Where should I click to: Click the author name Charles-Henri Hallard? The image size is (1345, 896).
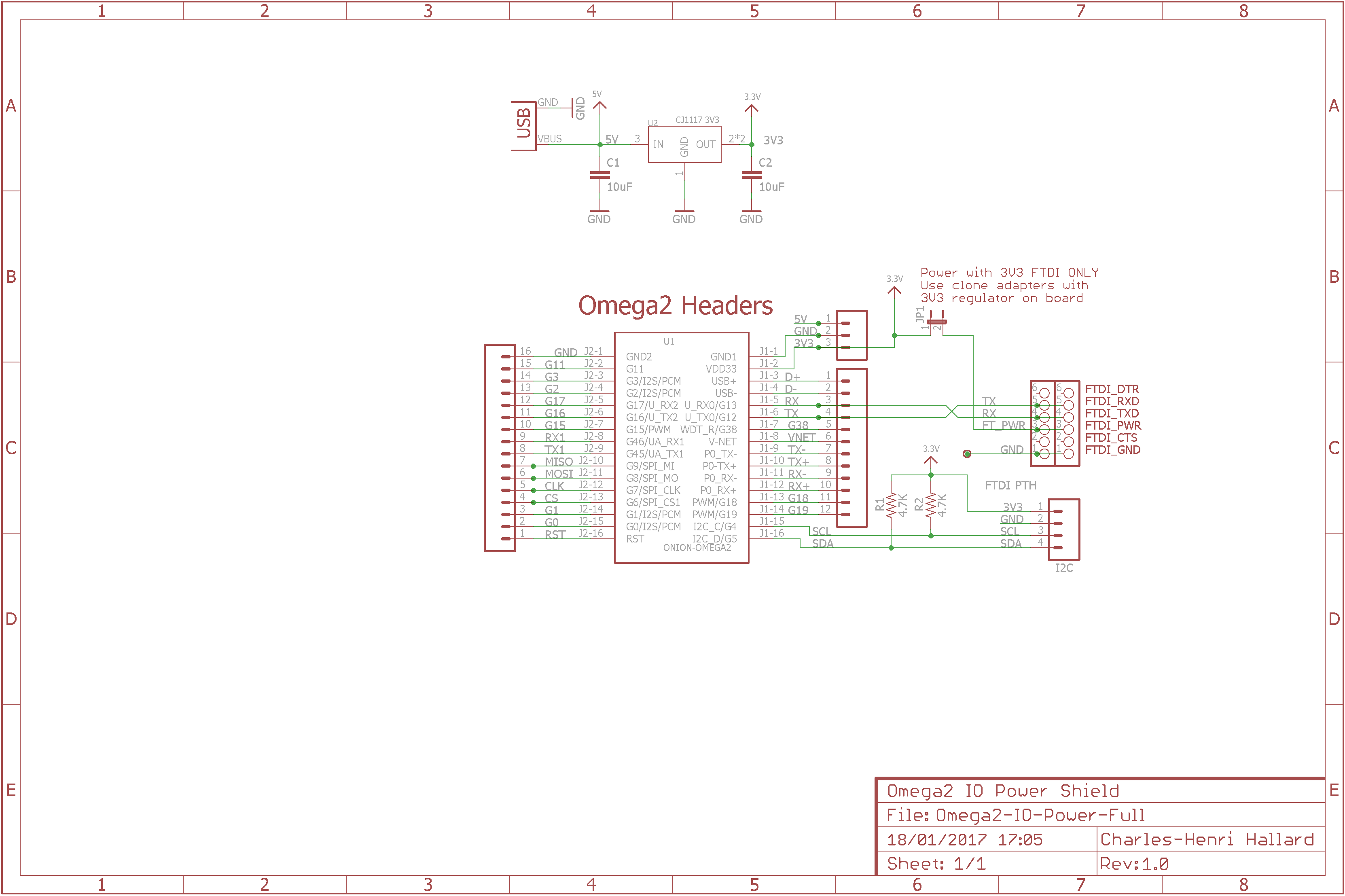(x=1207, y=839)
